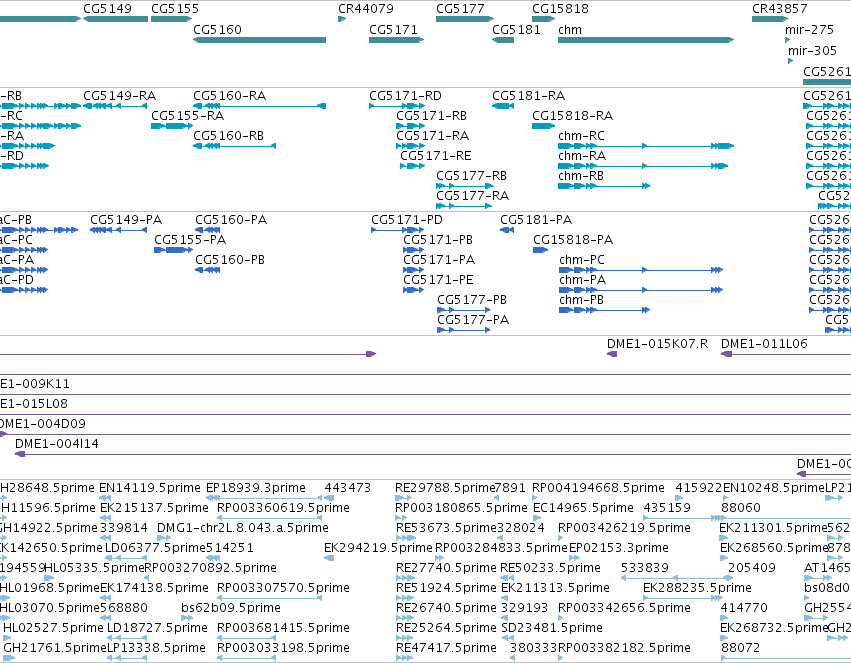Viewport: 851px width, 663px height.
Task: Open the CG5160-PB protein label
Action: (x=230, y=260)
